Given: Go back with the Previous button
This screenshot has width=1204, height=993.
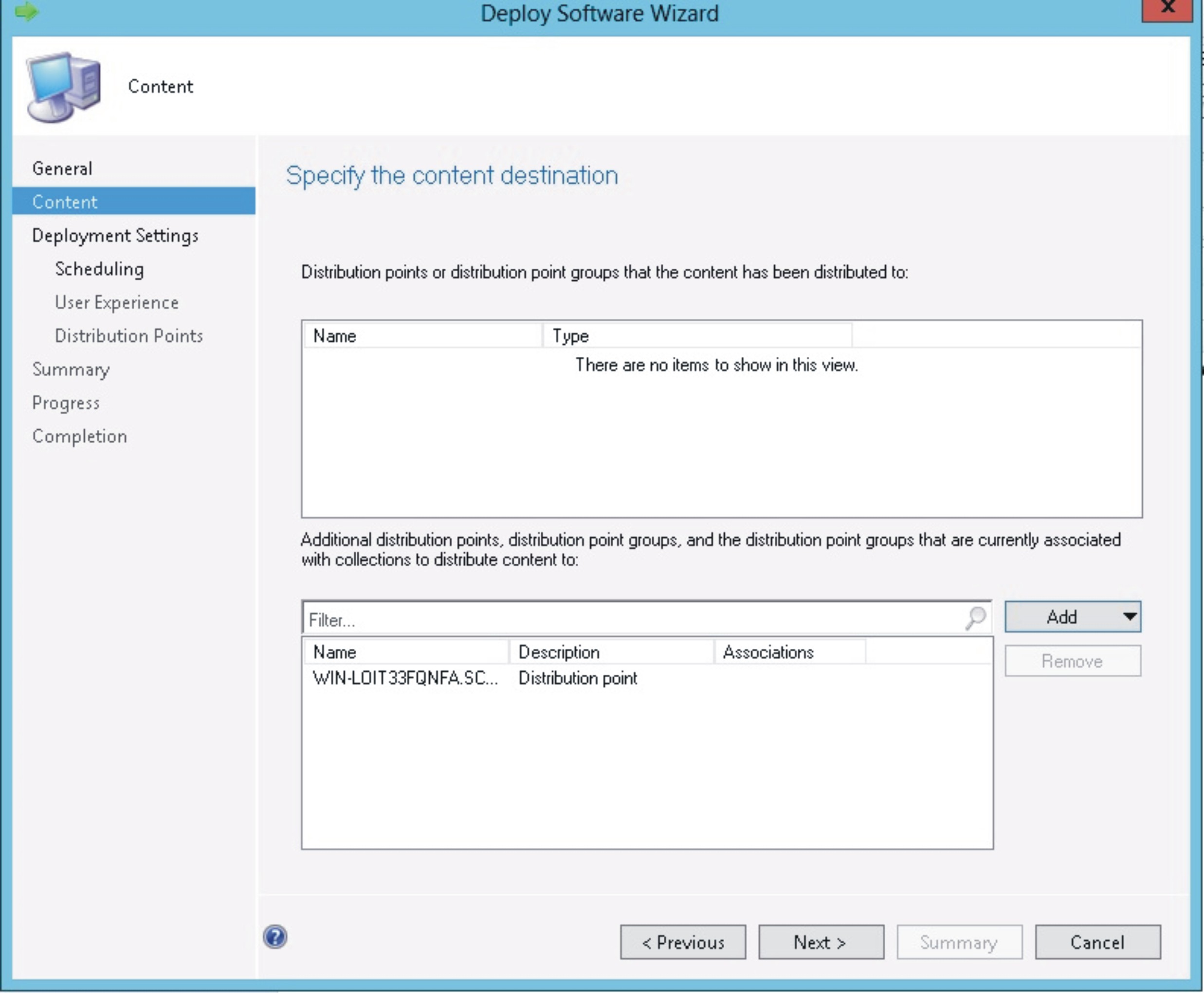Looking at the screenshot, I should coord(683,942).
